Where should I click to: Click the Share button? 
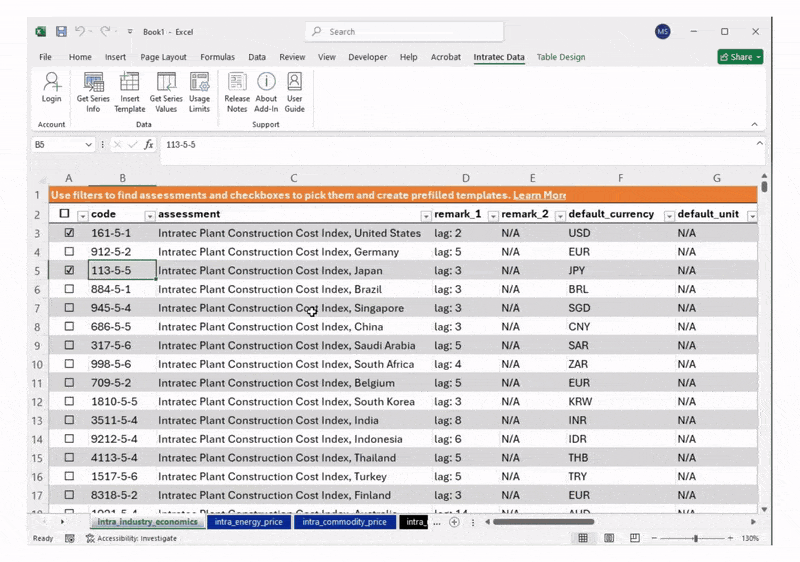(739, 57)
